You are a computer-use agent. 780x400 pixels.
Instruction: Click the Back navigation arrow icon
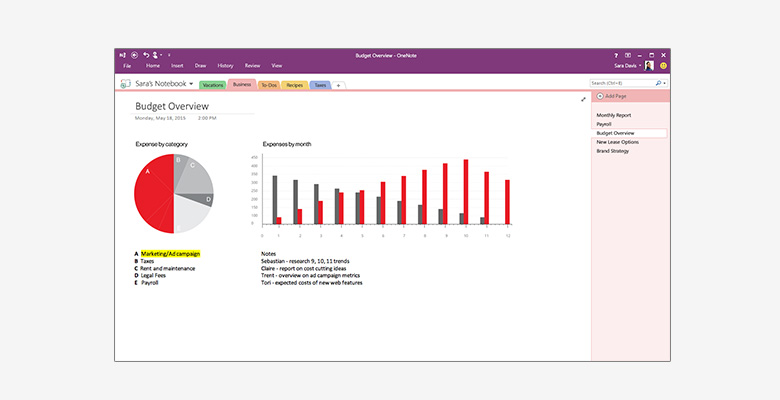point(134,54)
